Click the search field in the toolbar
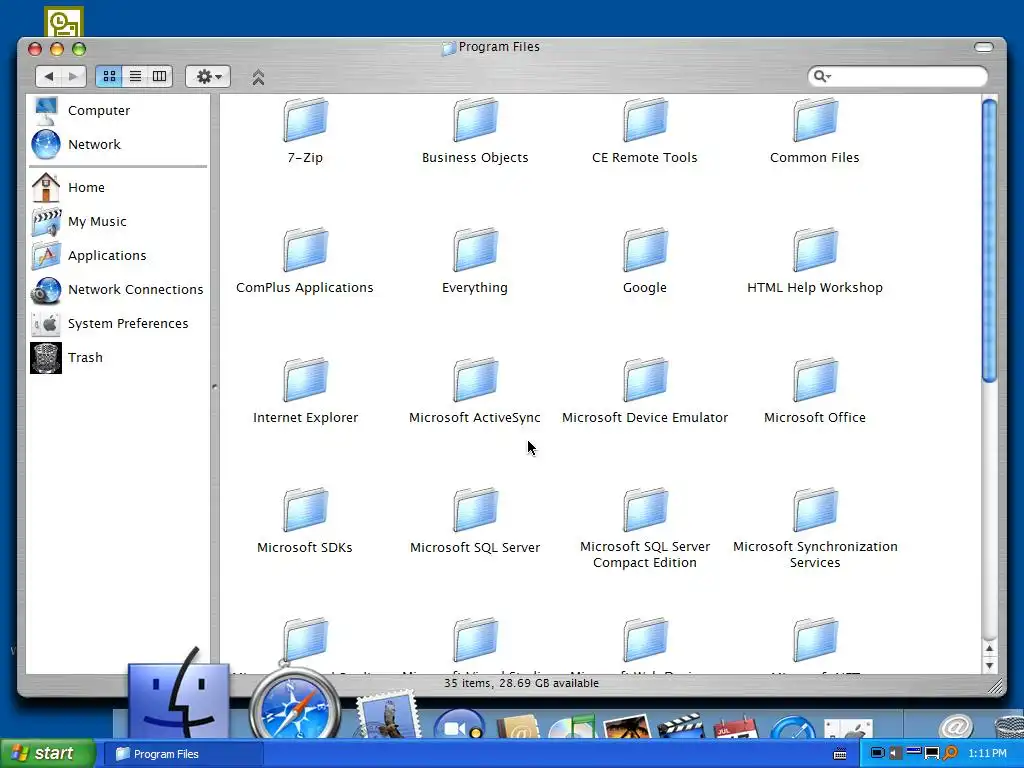 point(897,76)
